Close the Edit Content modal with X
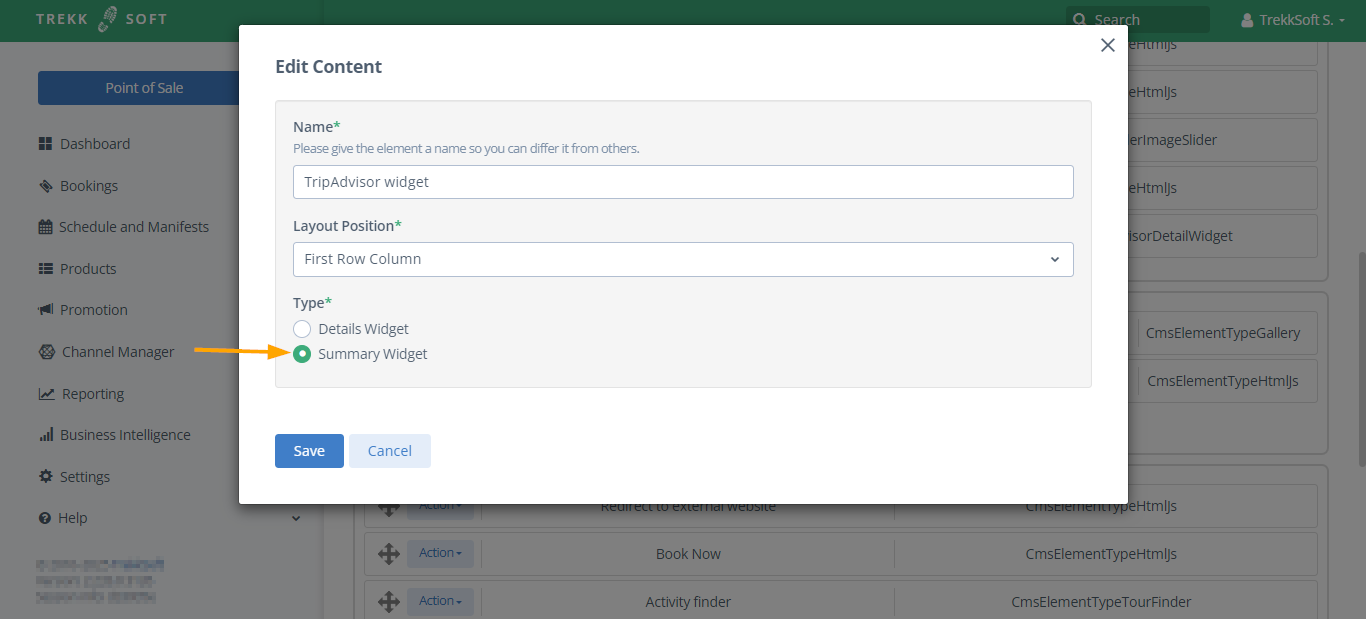 [x=1107, y=45]
